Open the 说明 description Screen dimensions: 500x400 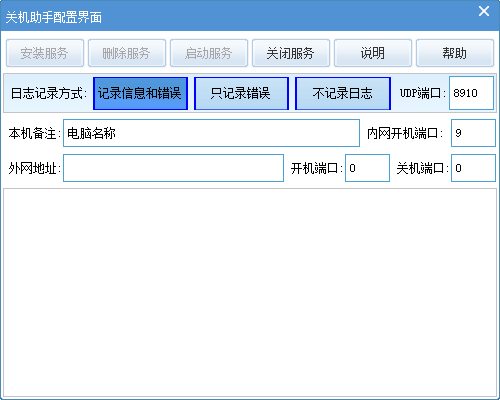[373, 53]
